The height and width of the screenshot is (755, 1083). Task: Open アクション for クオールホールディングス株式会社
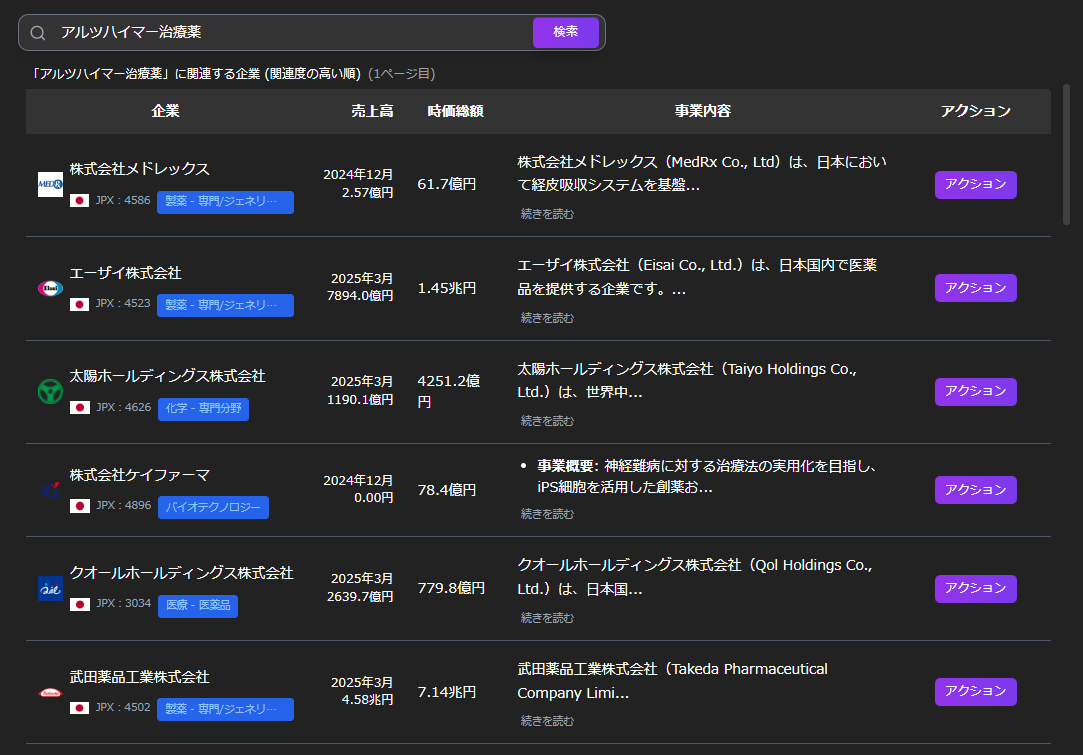click(x=975, y=589)
